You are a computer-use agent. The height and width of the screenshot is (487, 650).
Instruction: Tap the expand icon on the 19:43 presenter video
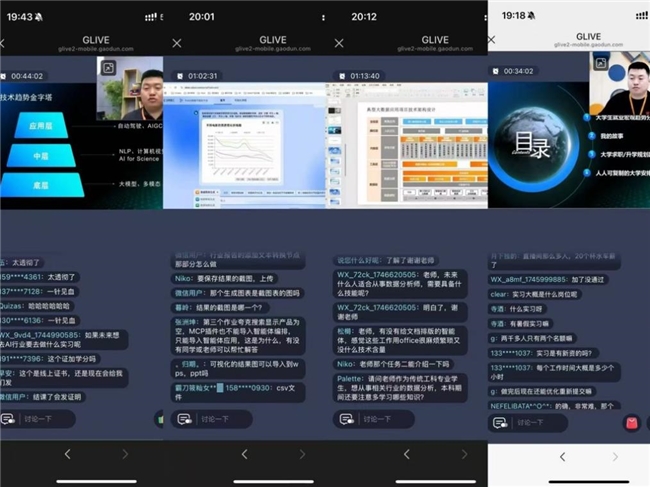(108, 68)
